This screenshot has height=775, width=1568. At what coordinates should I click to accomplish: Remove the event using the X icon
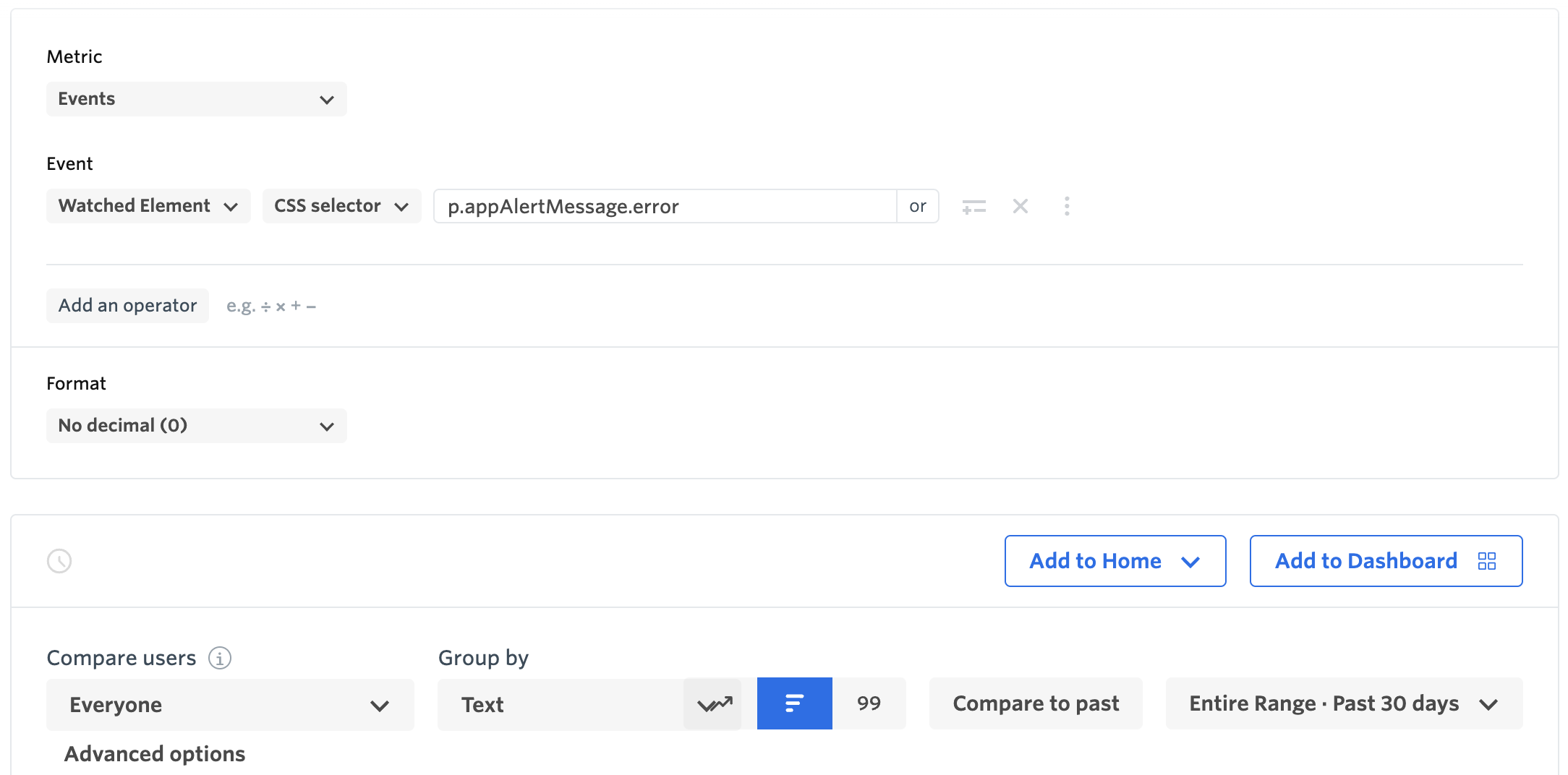click(x=1020, y=206)
